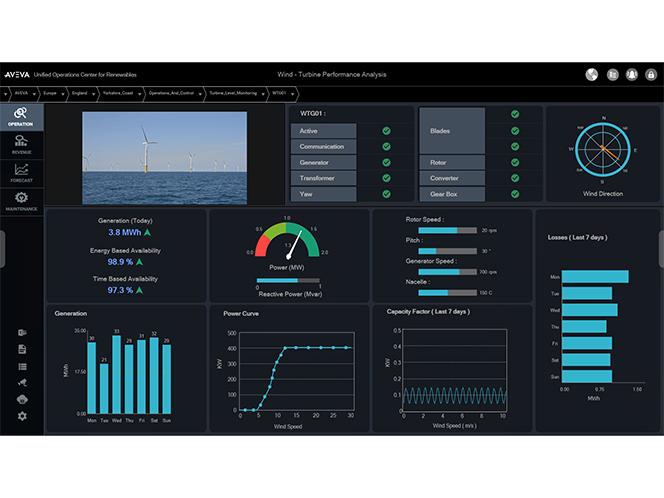Image resolution: width=664 pixels, height=498 pixels.
Task: Click the Generation (Today) green up arrow
Action: point(147,232)
